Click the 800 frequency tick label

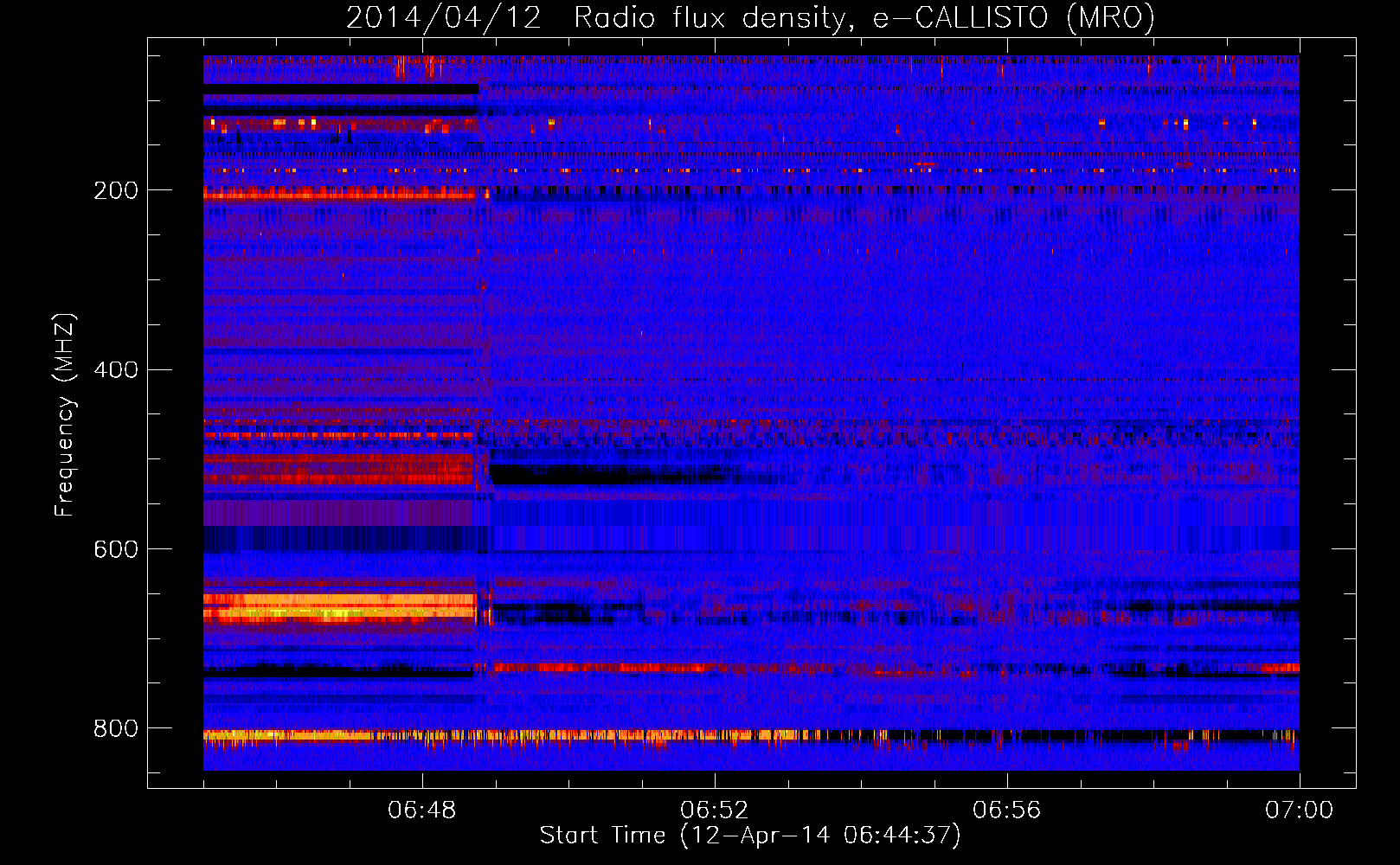point(116,729)
